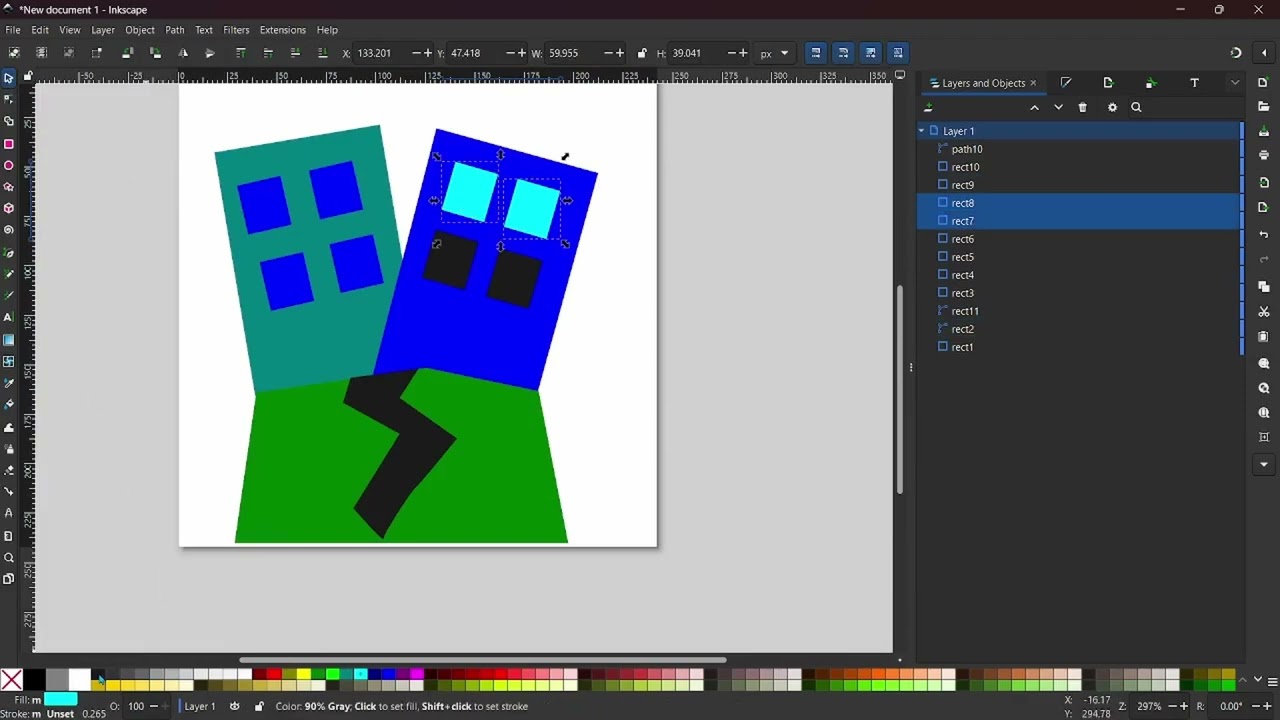Pick the Rectangle tool
The image size is (1280, 720).
(x=9, y=144)
